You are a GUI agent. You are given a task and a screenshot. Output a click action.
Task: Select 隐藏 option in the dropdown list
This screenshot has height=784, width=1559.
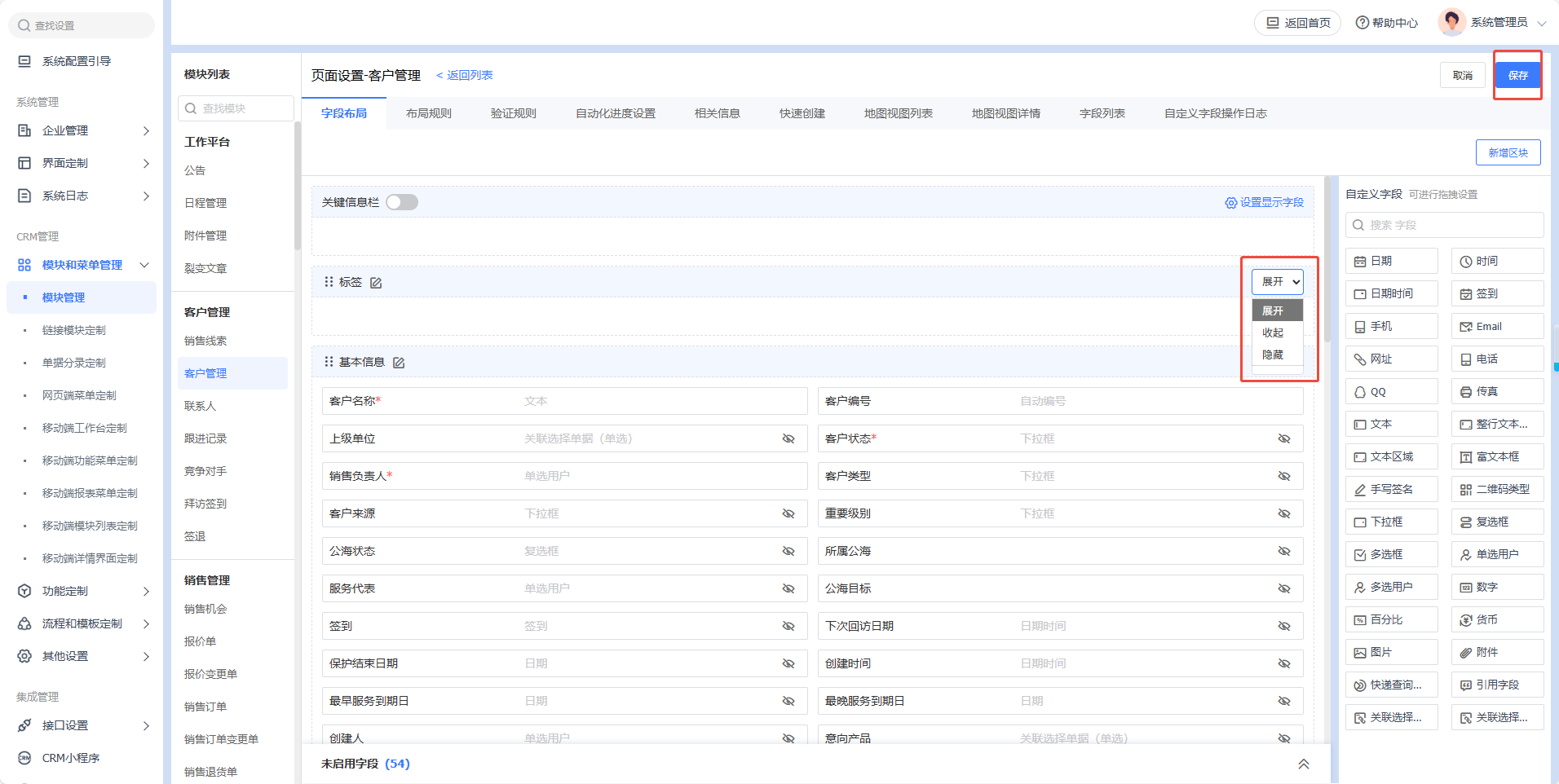click(1273, 355)
